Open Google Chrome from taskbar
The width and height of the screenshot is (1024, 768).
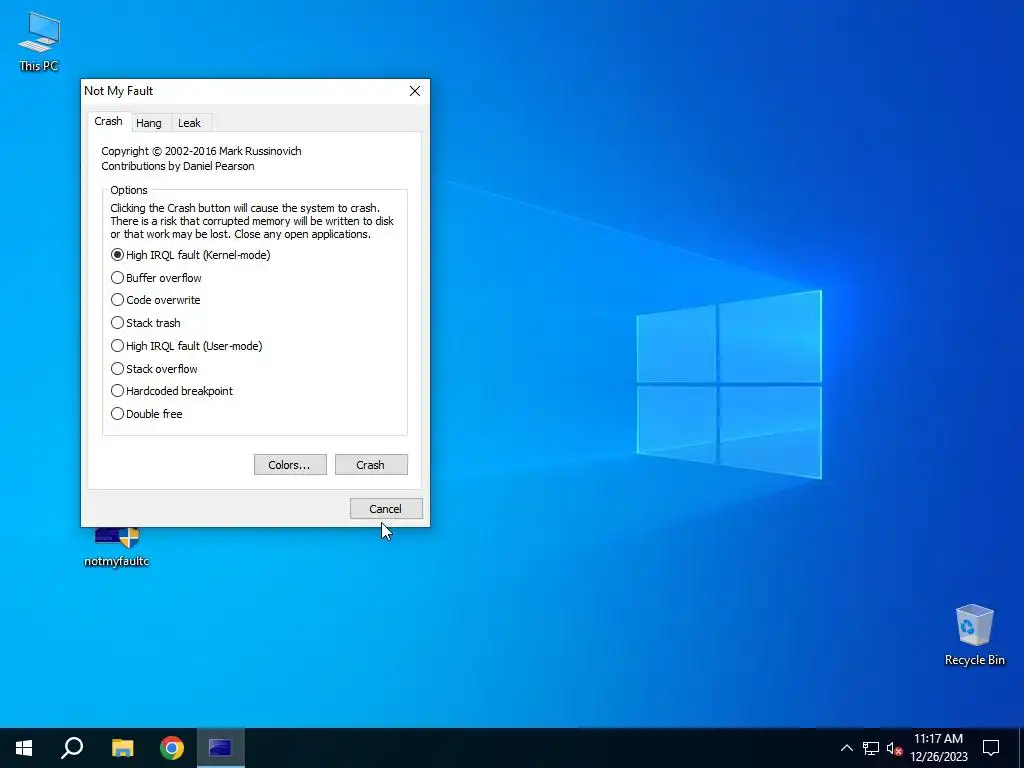tap(172, 748)
